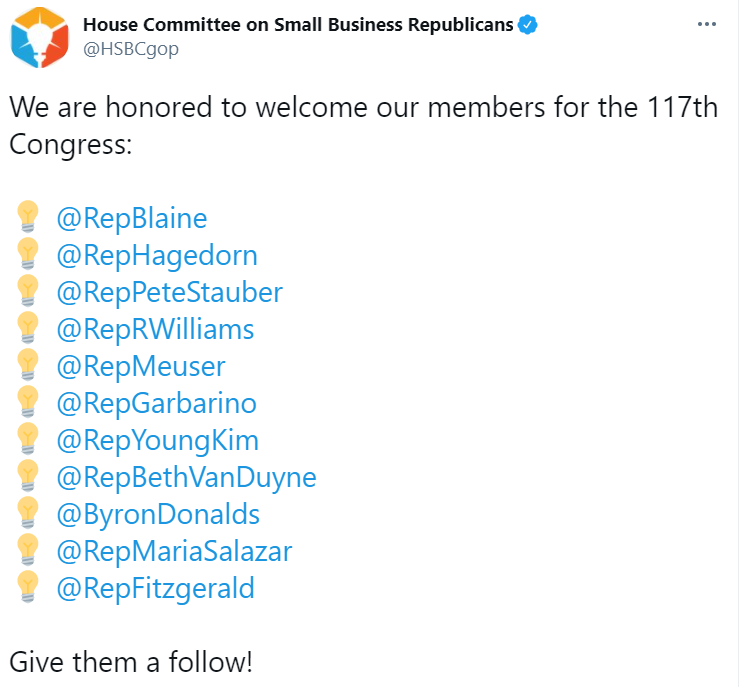Click the @RepMariaSalazar mention
739x687 pixels.
coord(175,551)
